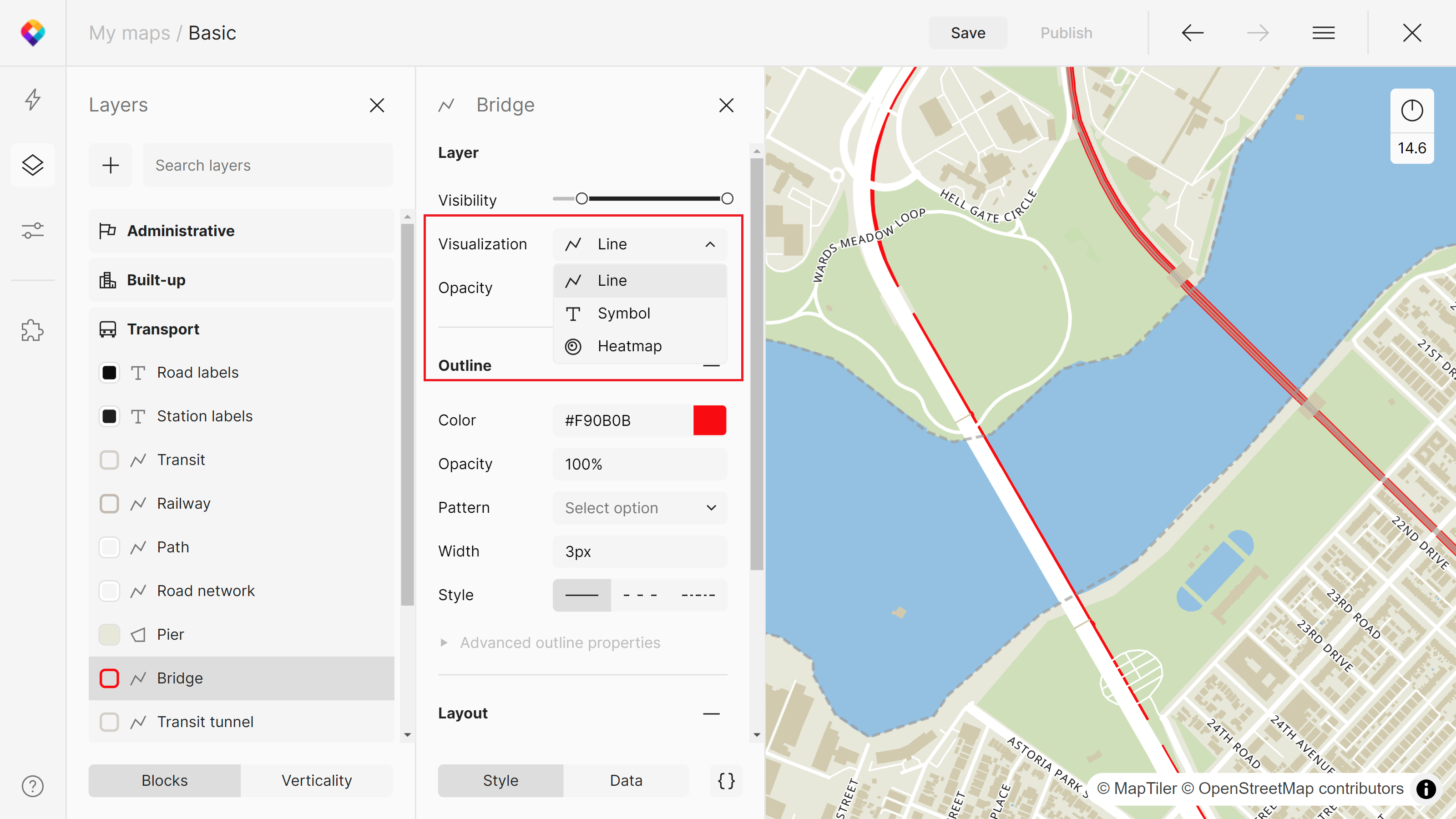Open the hamburger menu in header

click(1323, 33)
